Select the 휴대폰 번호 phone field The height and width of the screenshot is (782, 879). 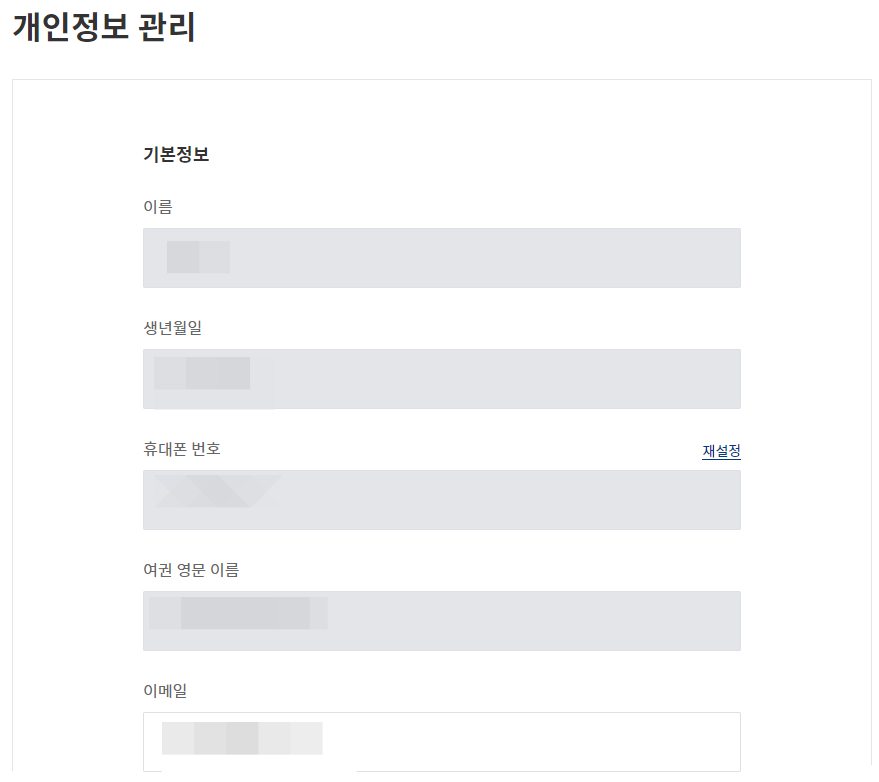click(441, 500)
